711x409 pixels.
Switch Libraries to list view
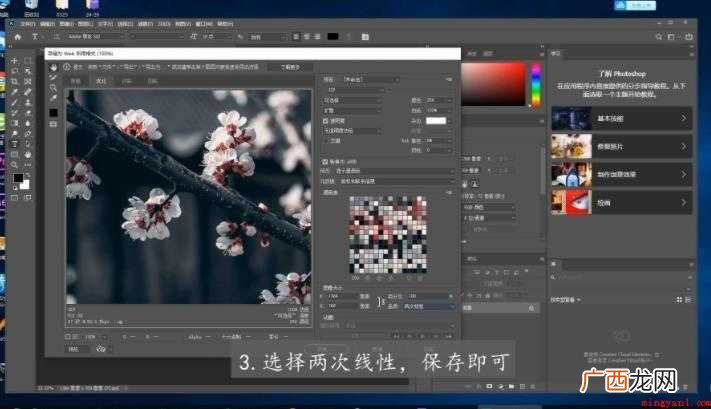pos(688,300)
